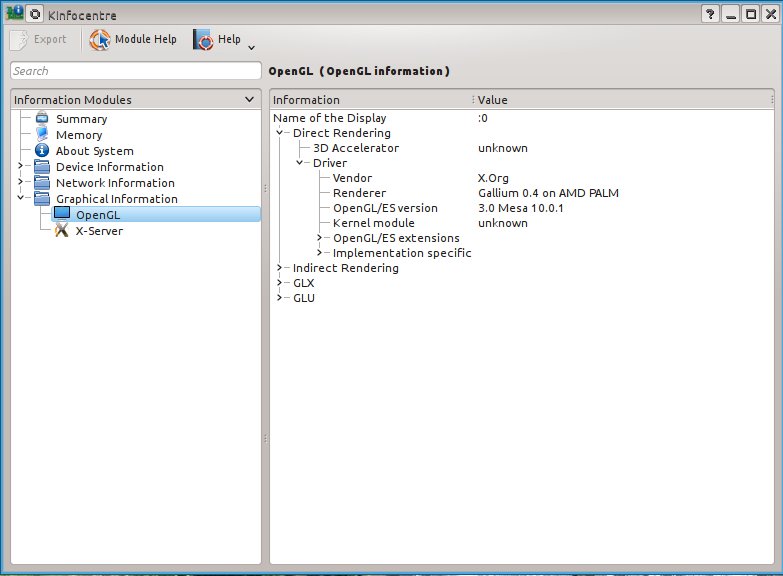Click the Device Information folder icon
Screen dimensions: 783x576
(x=42, y=167)
